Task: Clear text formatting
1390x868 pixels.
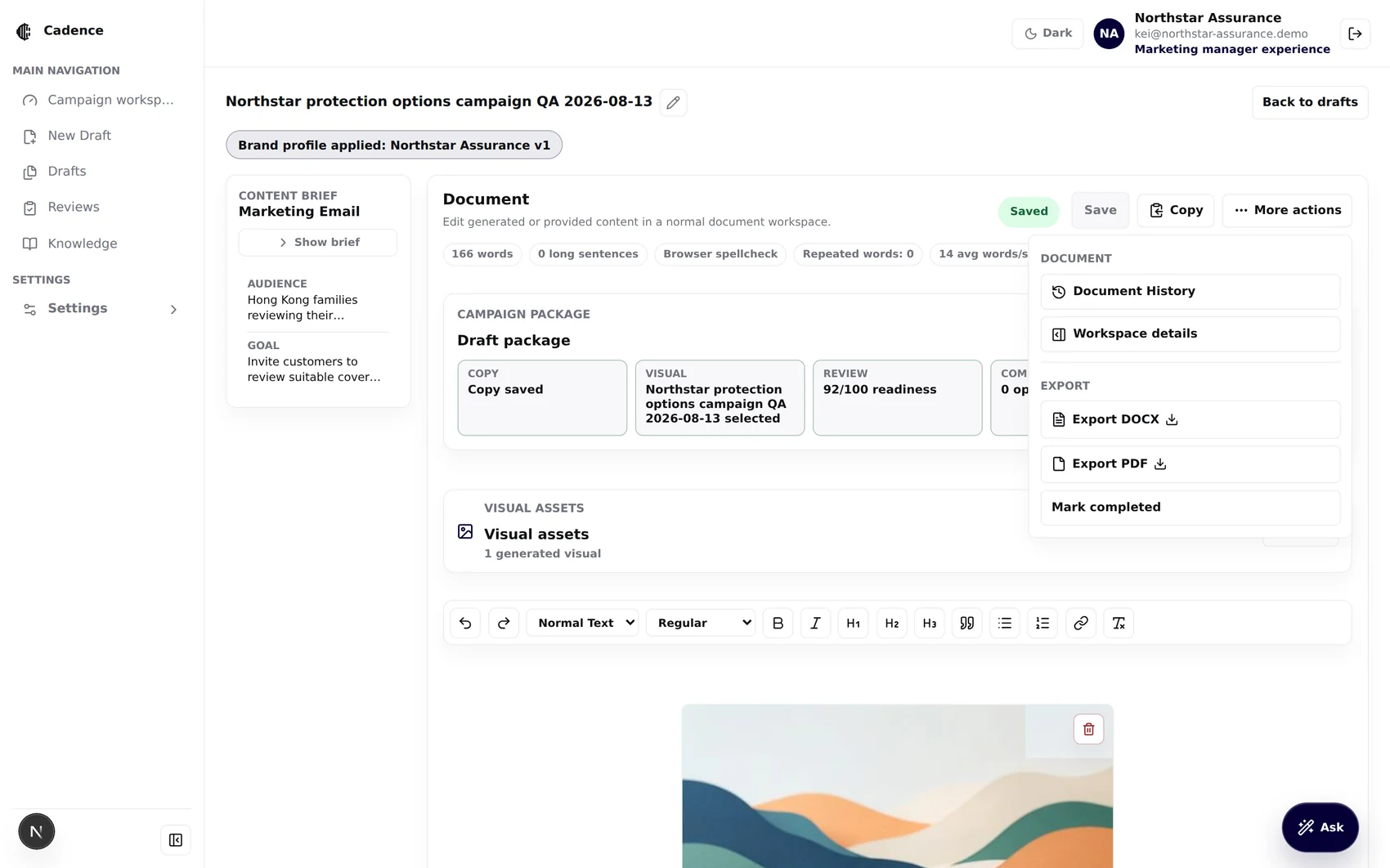Action: [x=1119, y=623]
